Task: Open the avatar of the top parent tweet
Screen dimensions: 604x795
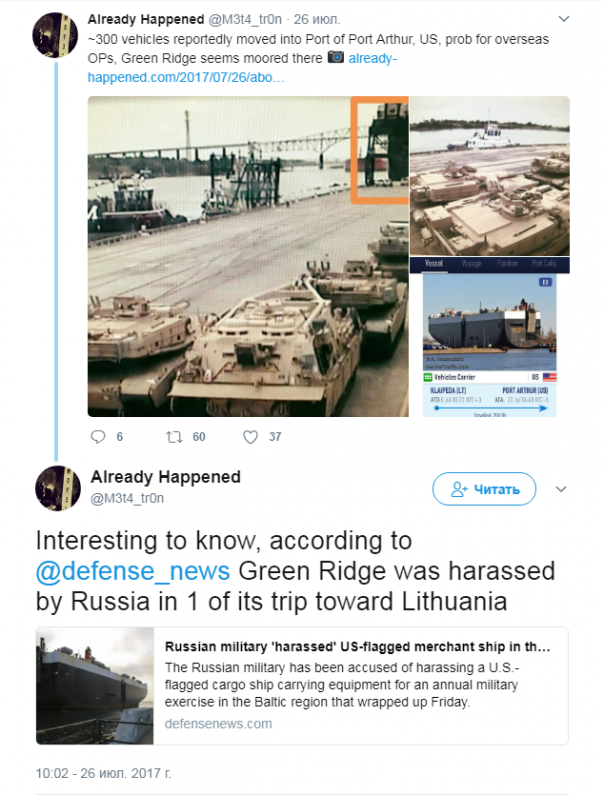Action: pos(57,35)
